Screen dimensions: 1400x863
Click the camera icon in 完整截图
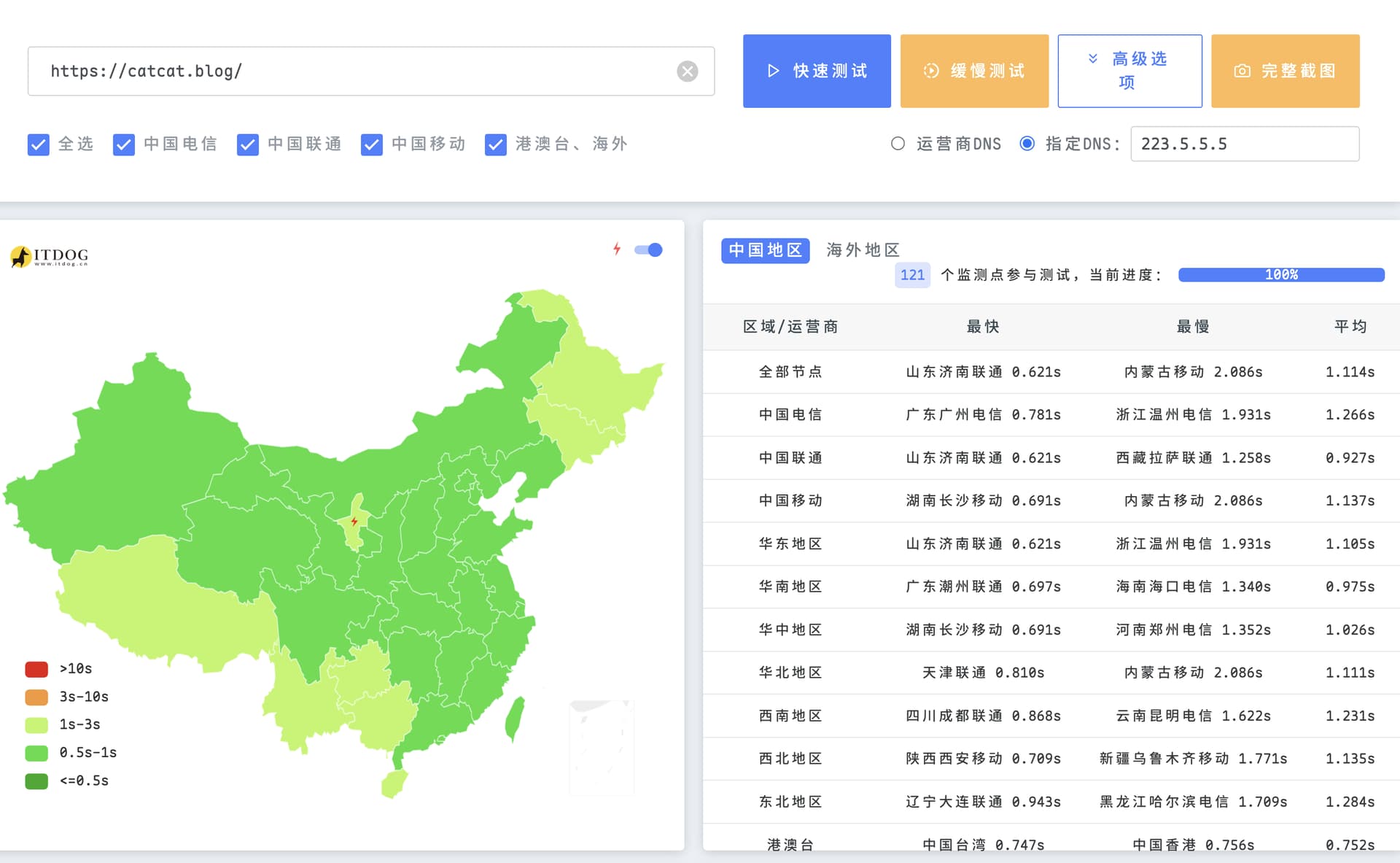1242,71
